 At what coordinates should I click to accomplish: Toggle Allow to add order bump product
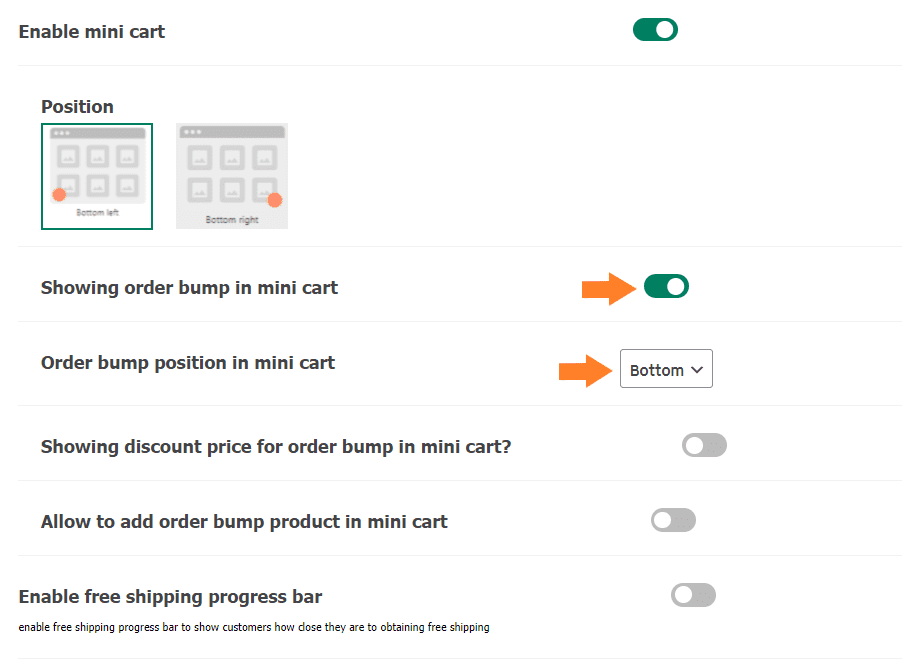673,520
